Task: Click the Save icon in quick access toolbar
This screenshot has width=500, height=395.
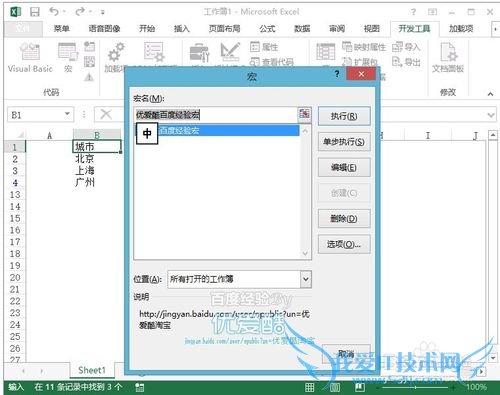Action: pyautogui.click(x=34, y=12)
